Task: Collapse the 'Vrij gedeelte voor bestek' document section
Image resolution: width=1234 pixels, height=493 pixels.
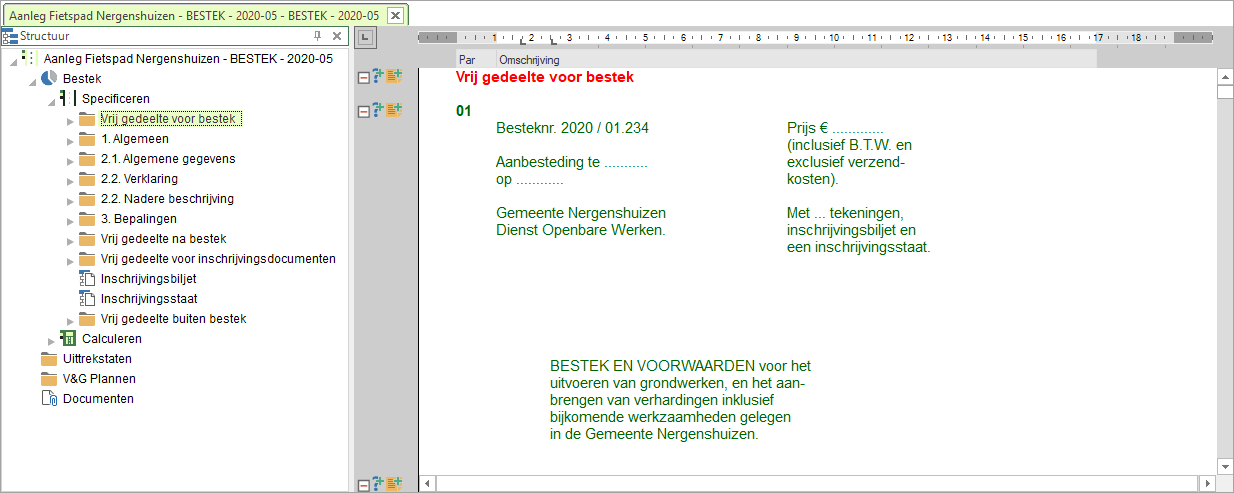Action: click(x=363, y=78)
